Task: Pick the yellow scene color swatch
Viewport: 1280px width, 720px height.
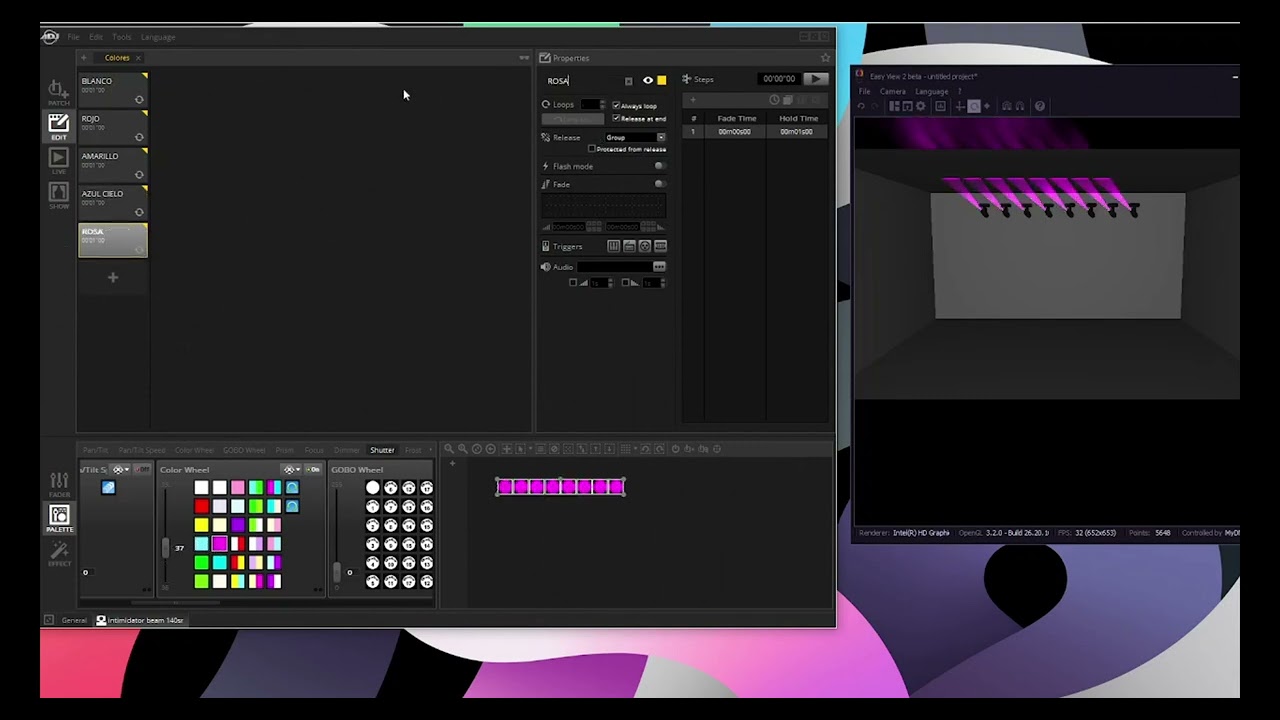Action: click(x=662, y=81)
